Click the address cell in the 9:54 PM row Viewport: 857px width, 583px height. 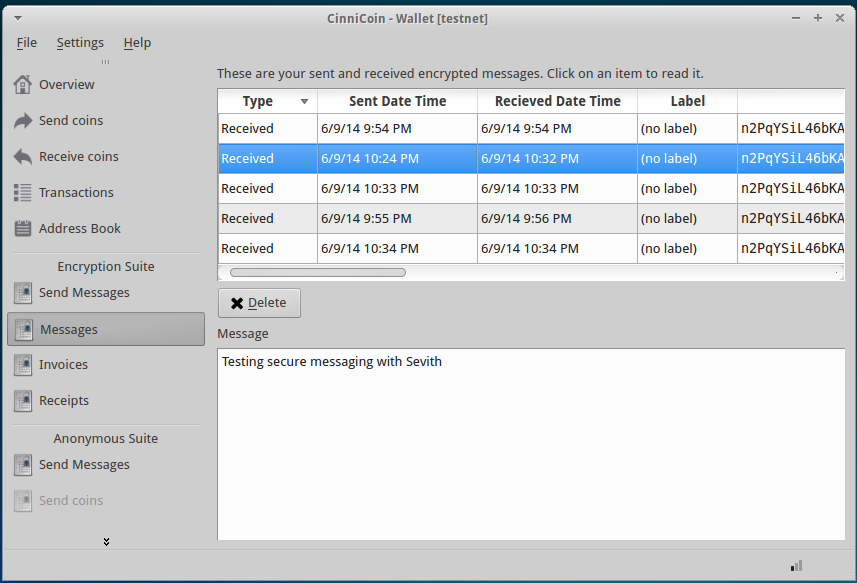[791, 129]
